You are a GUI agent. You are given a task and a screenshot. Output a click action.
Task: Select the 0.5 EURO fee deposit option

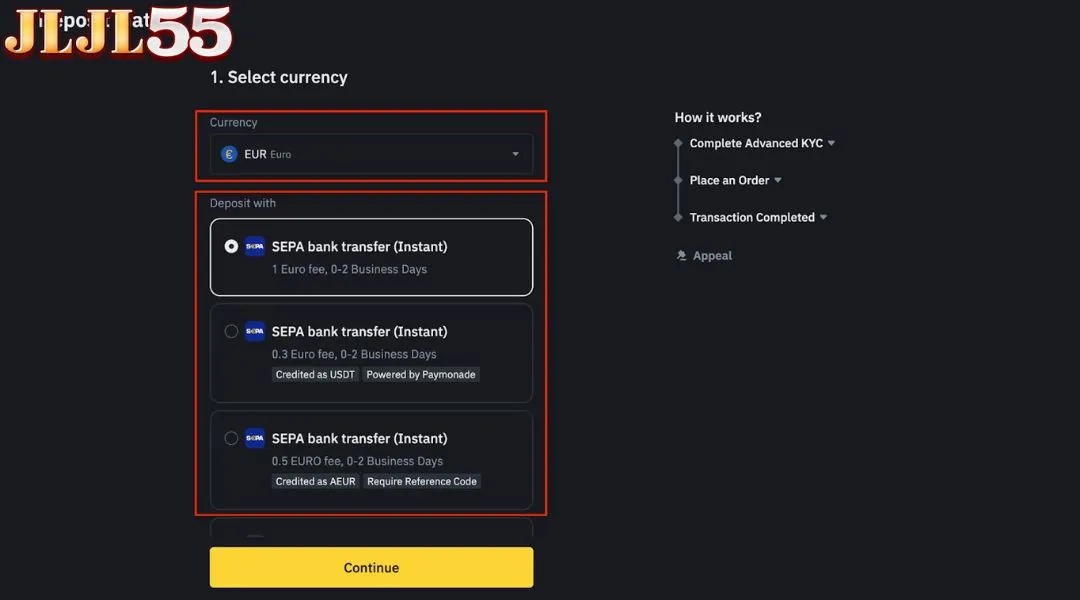(231, 438)
